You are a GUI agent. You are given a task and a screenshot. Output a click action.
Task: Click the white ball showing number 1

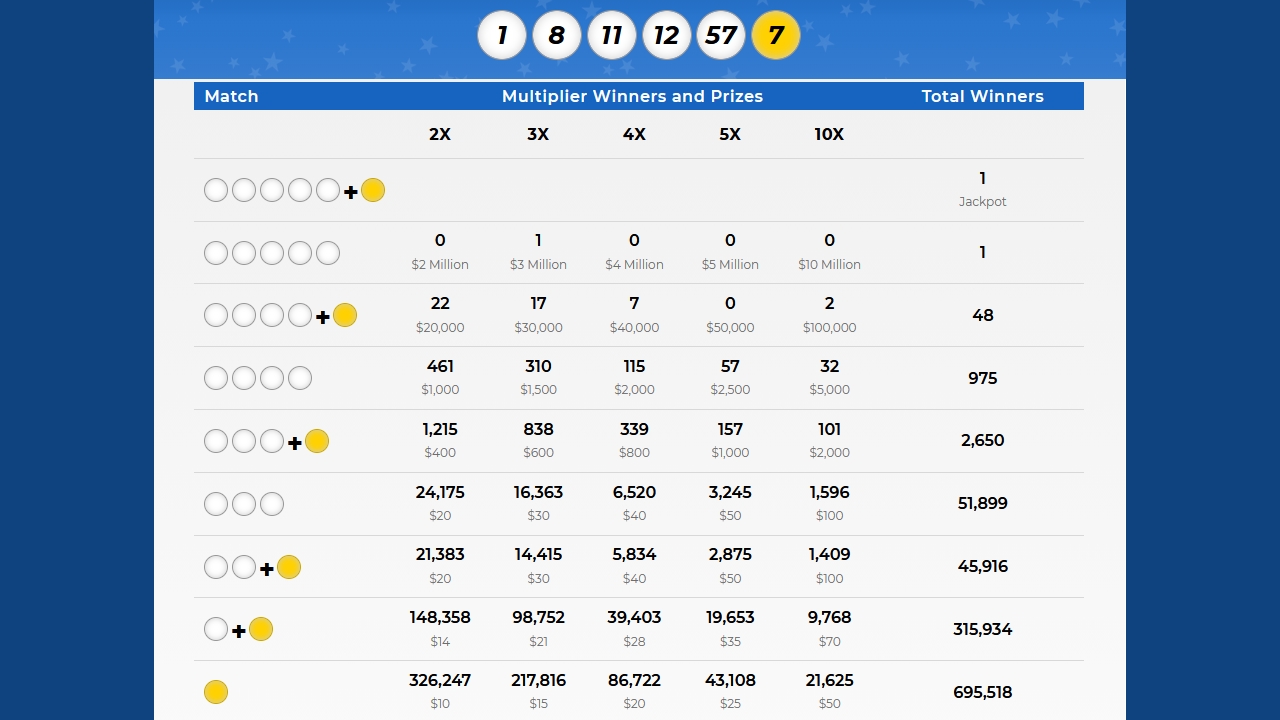pos(502,36)
